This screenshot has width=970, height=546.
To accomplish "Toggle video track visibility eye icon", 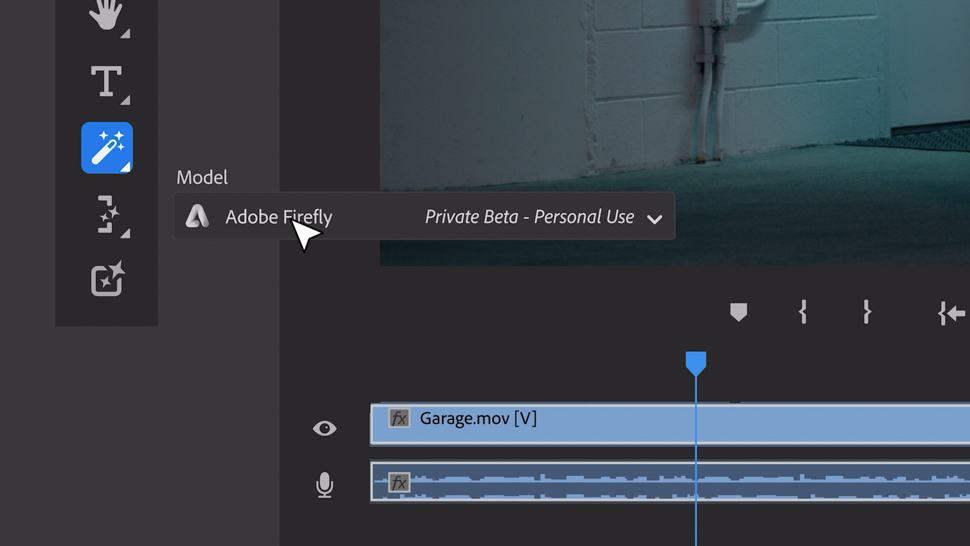I will tap(324, 428).
